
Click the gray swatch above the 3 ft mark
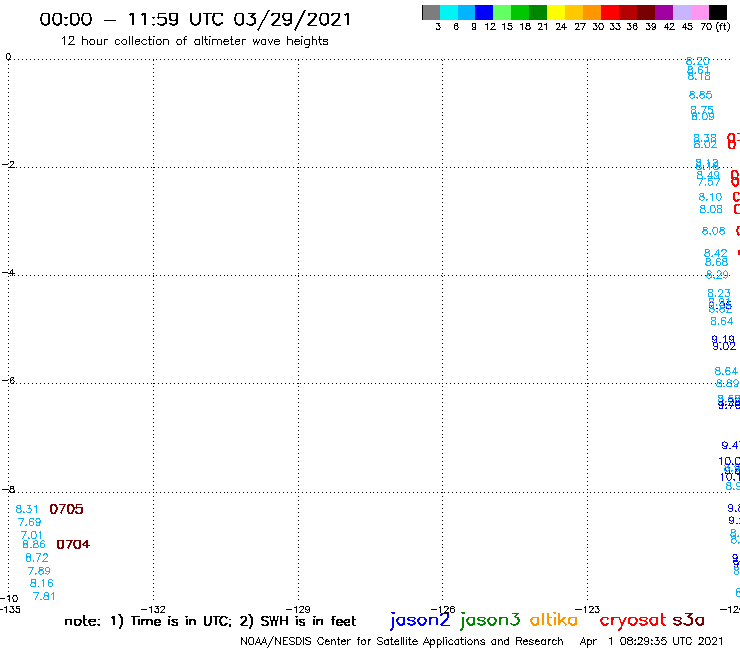[x=431, y=12]
